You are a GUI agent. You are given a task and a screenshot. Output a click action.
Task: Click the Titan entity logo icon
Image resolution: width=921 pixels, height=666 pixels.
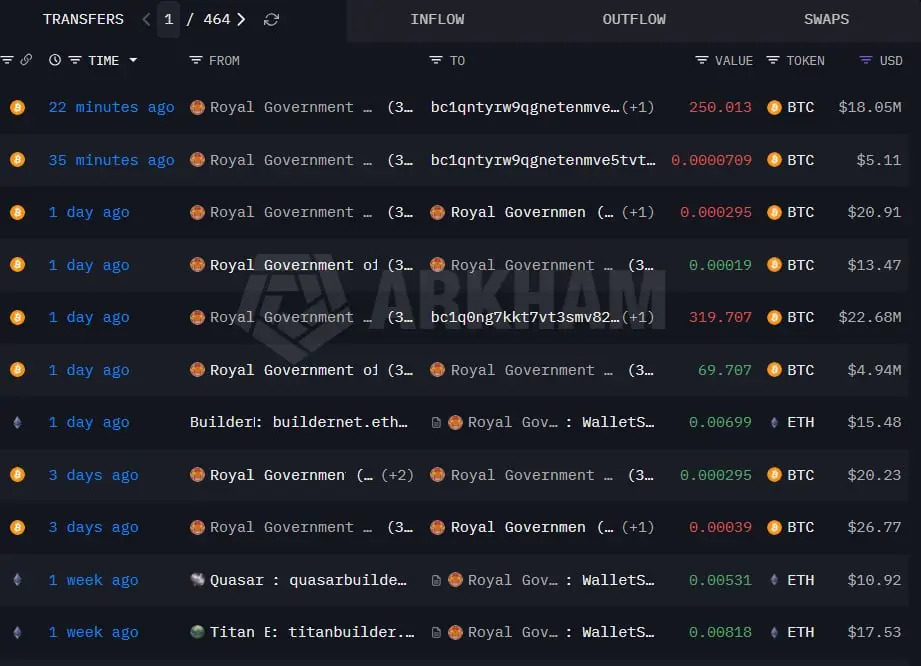(x=197, y=633)
